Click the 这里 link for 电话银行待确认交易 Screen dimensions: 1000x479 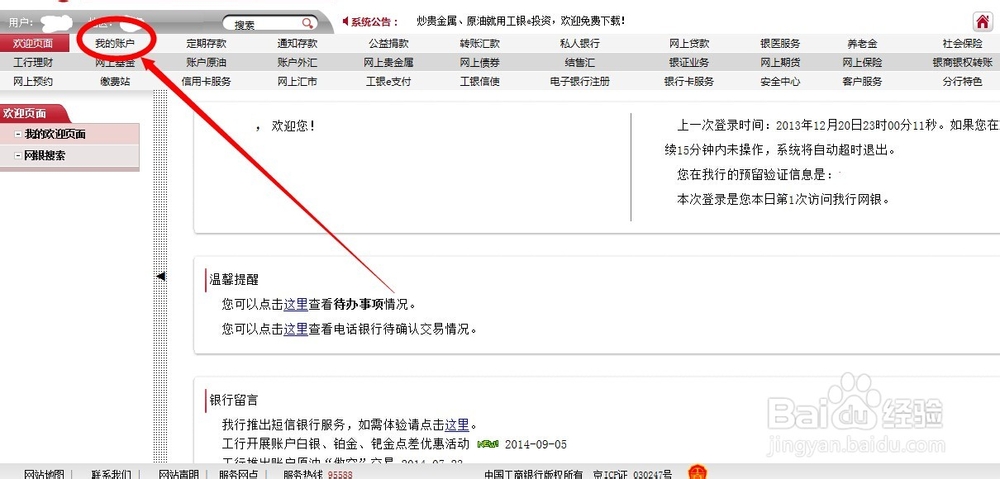296,329
